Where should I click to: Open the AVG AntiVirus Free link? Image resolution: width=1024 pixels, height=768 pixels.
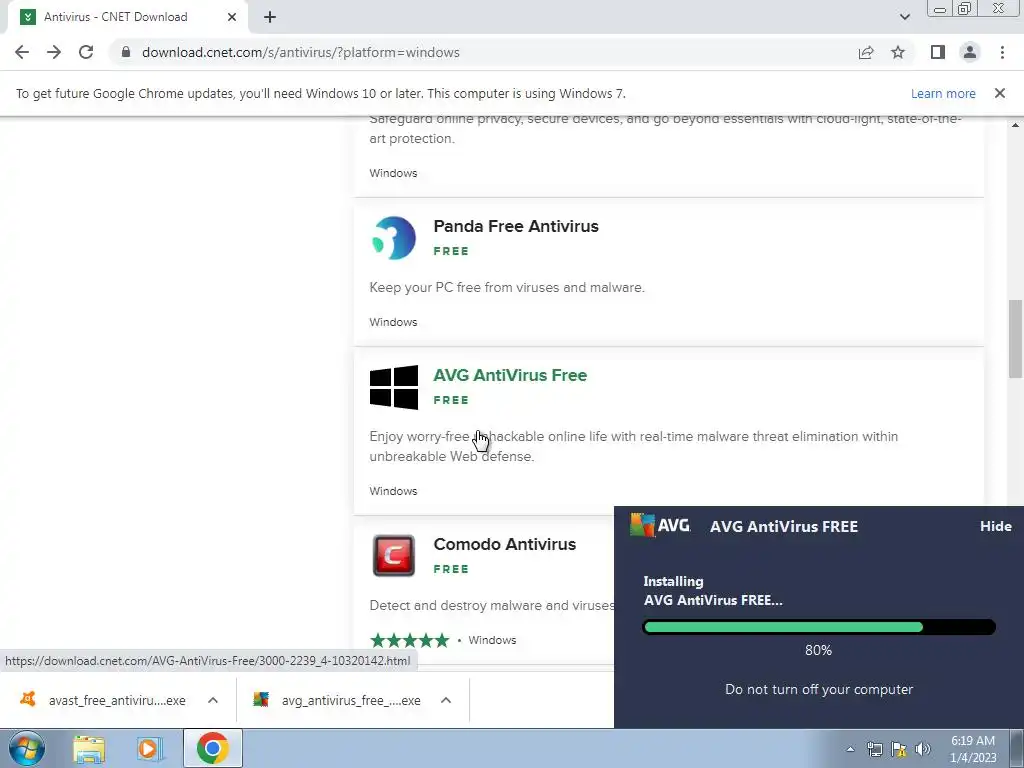(x=510, y=375)
